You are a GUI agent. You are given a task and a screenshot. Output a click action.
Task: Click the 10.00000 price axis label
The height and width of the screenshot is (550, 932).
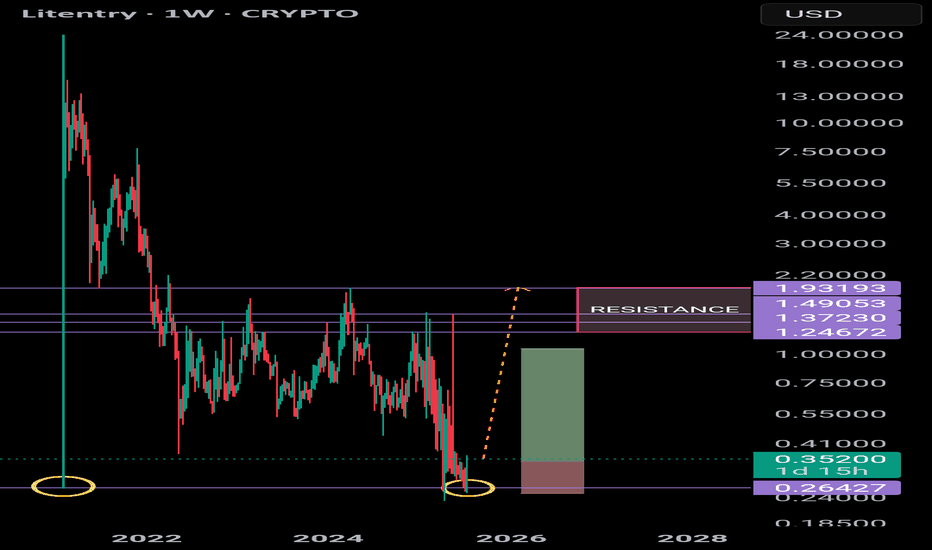[x=839, y=123]
